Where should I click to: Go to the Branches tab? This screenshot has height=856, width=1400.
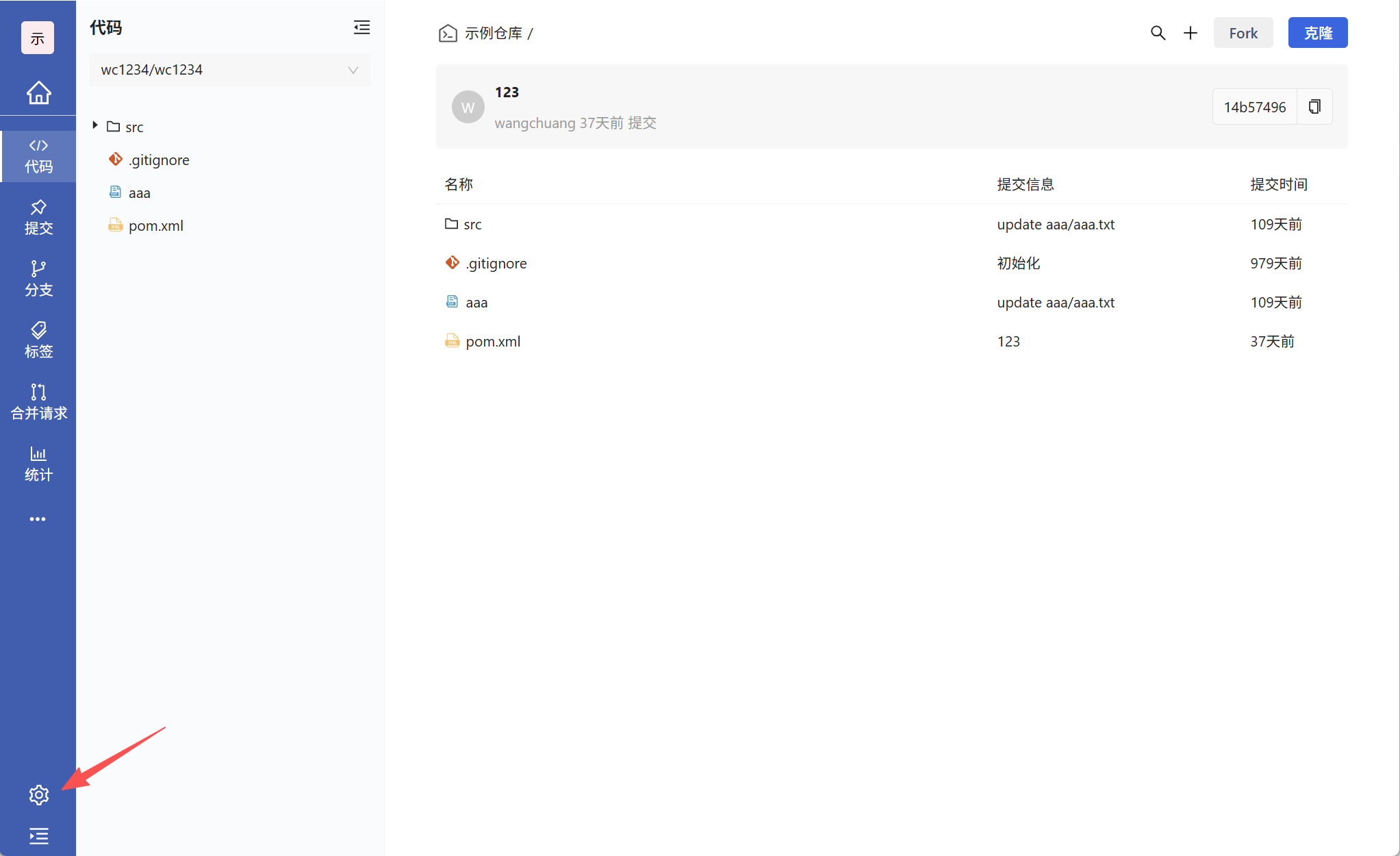coord(38,279)
